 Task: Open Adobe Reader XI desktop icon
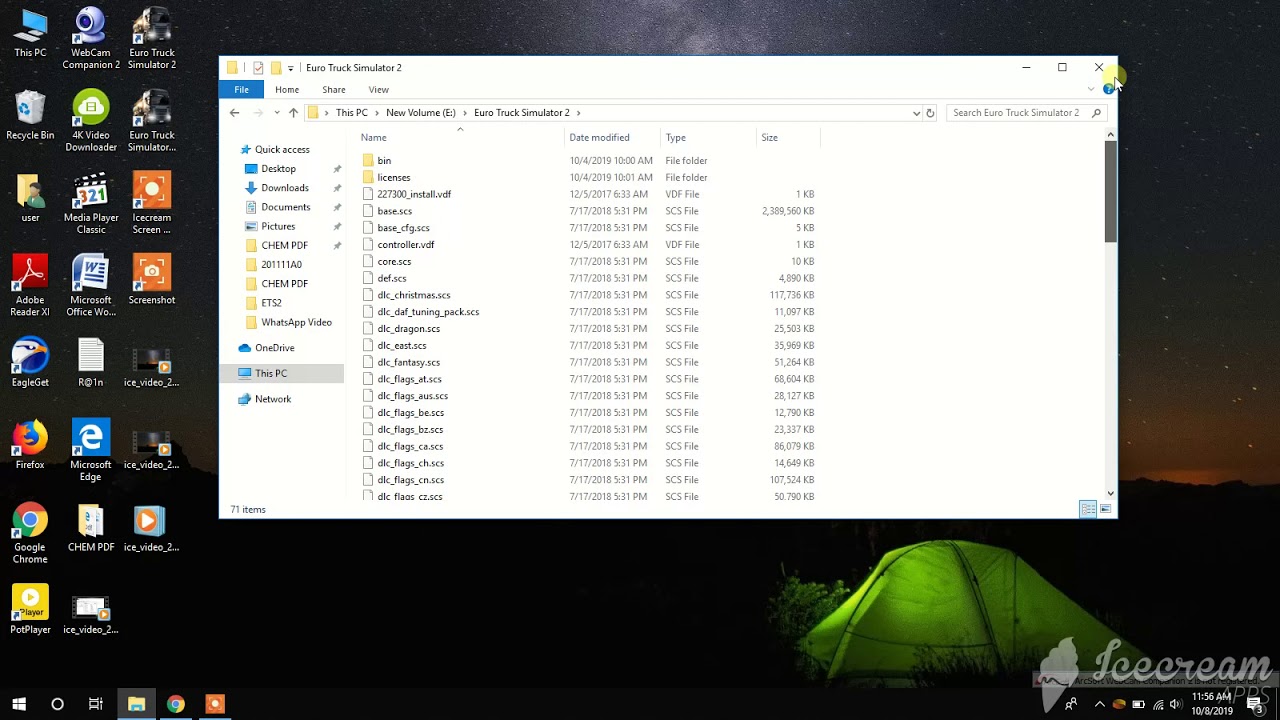click(x=30, y=286)
